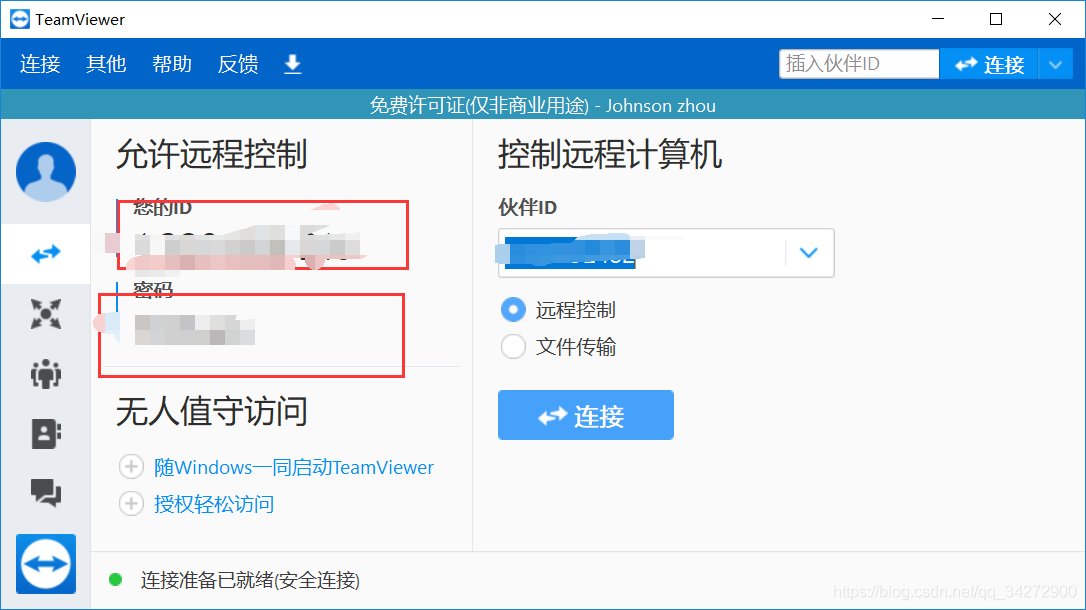Click the TeamViewer title bar app icon
This screenshot has width=1086, height=610.
tap(20, 19)
